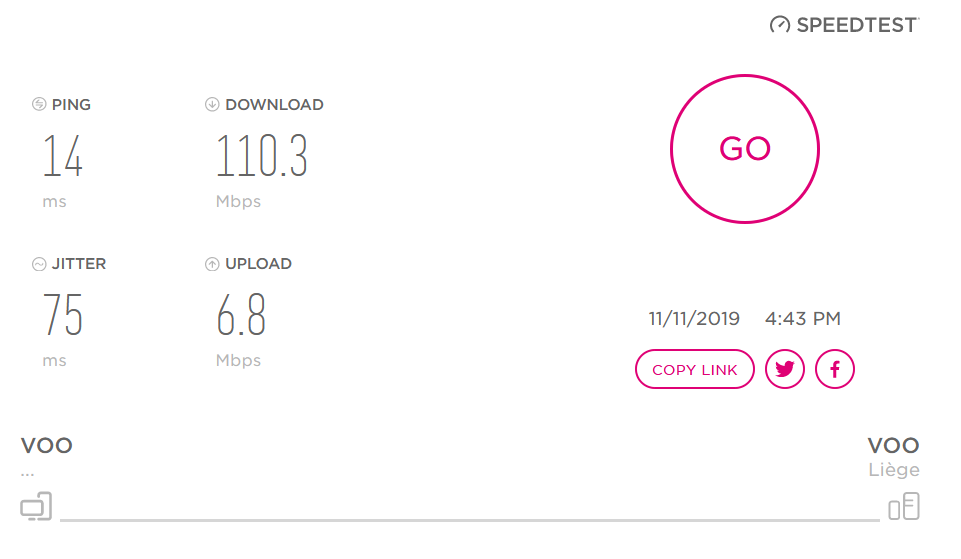This screenshot has width=961, height=559.
Task: Click the download speed value 110.3
Action: (x=262, y=156)
